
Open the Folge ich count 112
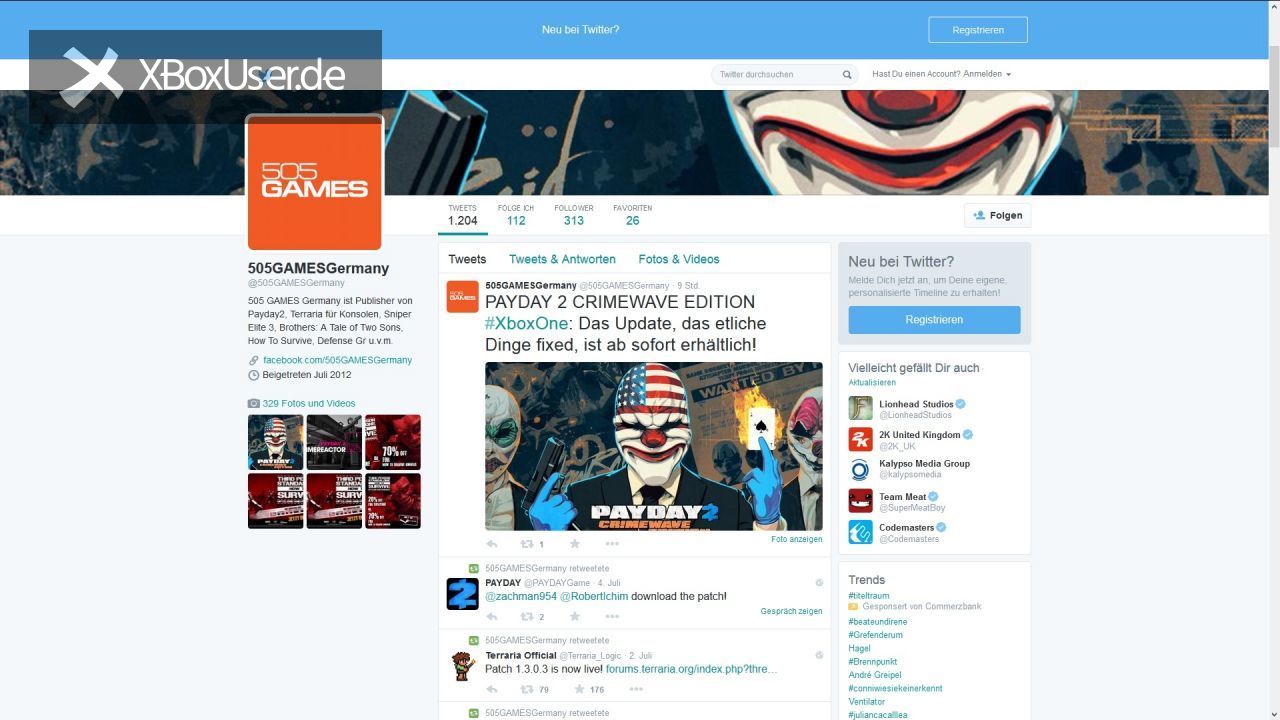click(516, 215)
